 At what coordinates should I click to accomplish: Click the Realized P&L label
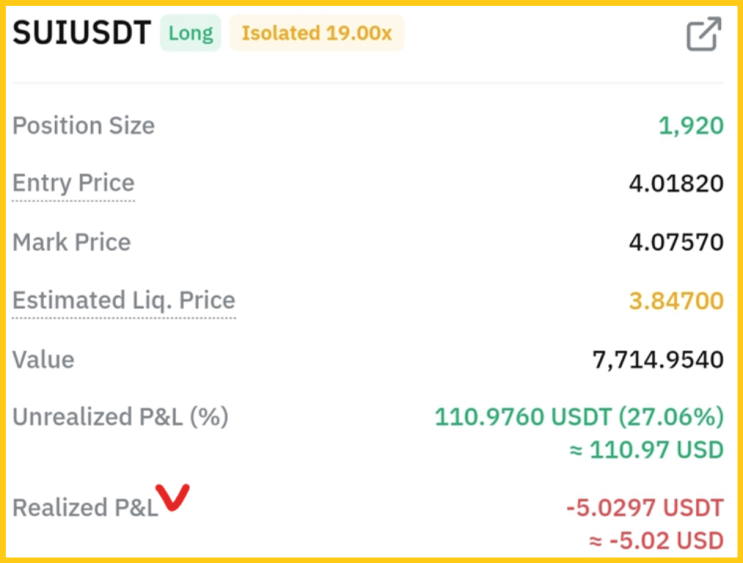pyautogui.click(x=85, y=508)
